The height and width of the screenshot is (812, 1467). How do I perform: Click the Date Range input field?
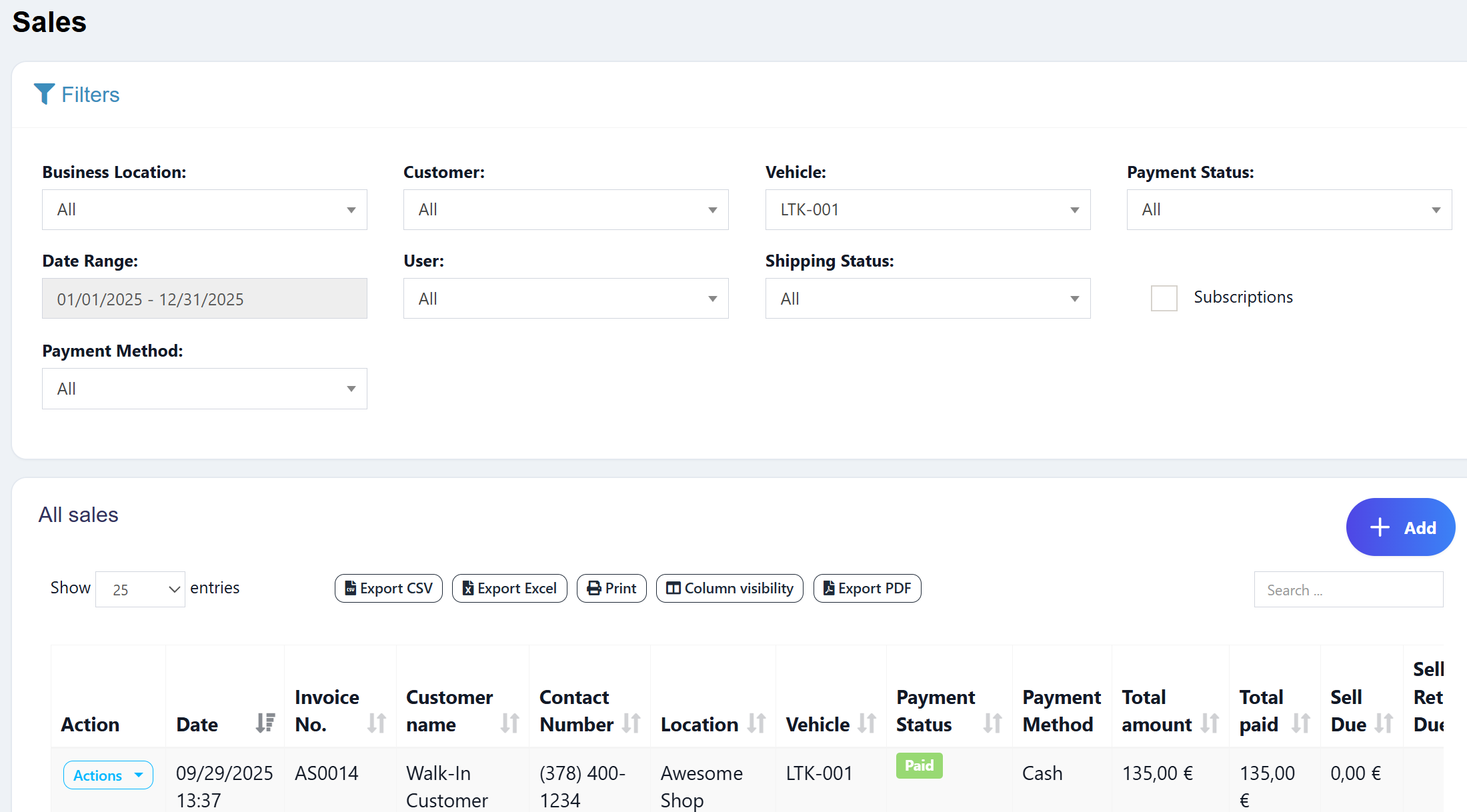point(204,299)
